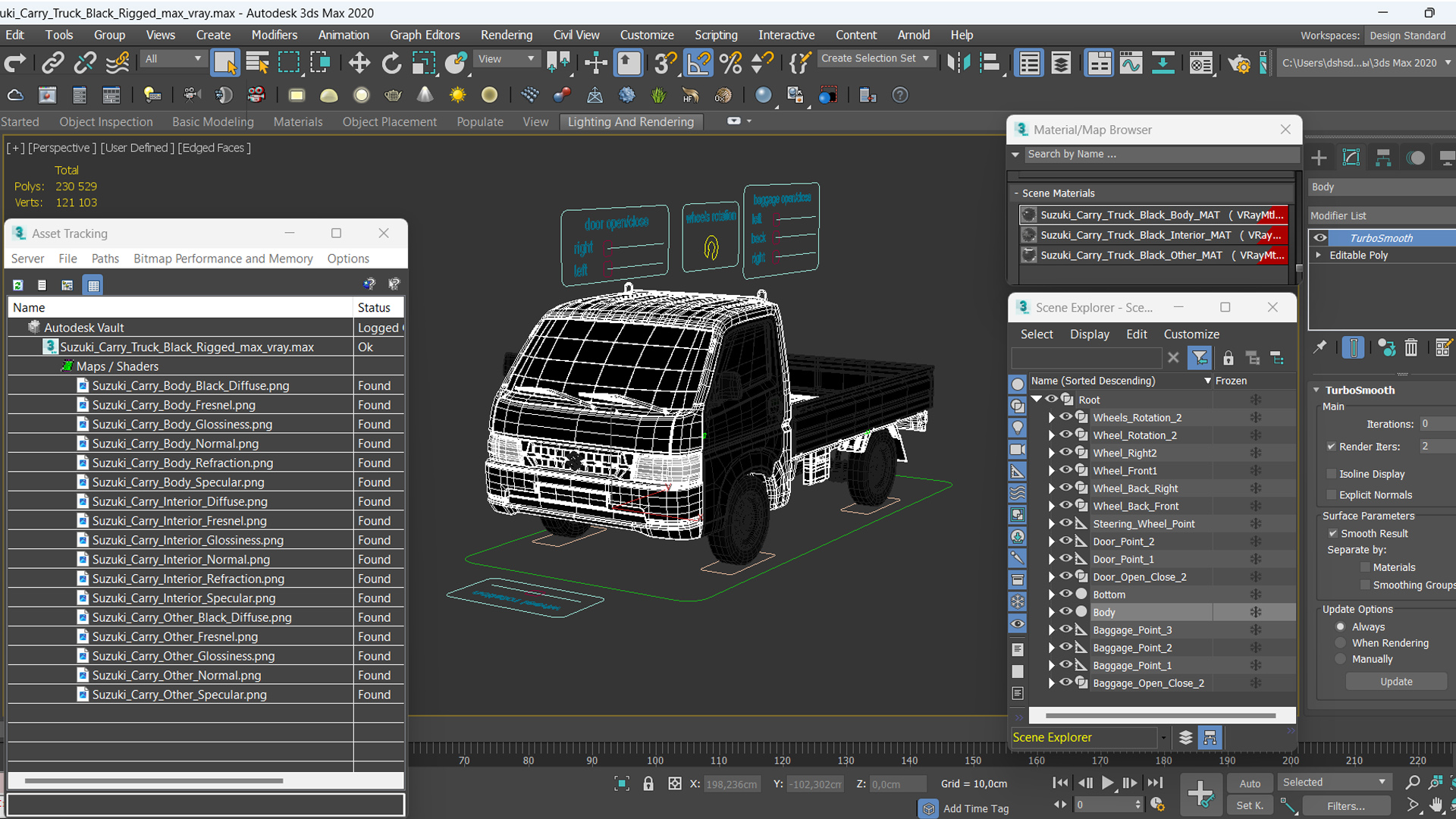Click the Scene Explorer filter funnel icon

1200,358
